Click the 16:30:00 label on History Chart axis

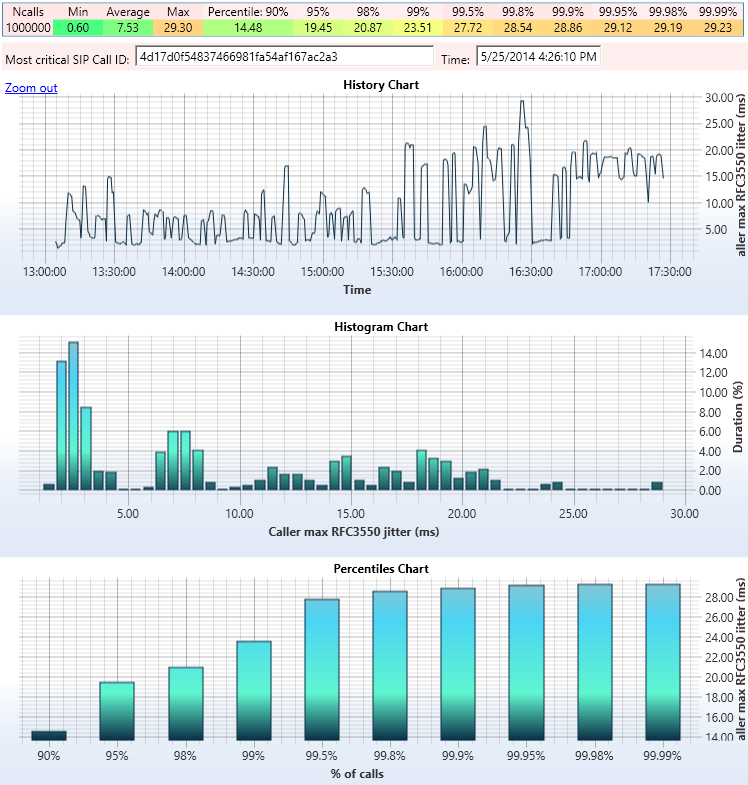tap(530, 271)
